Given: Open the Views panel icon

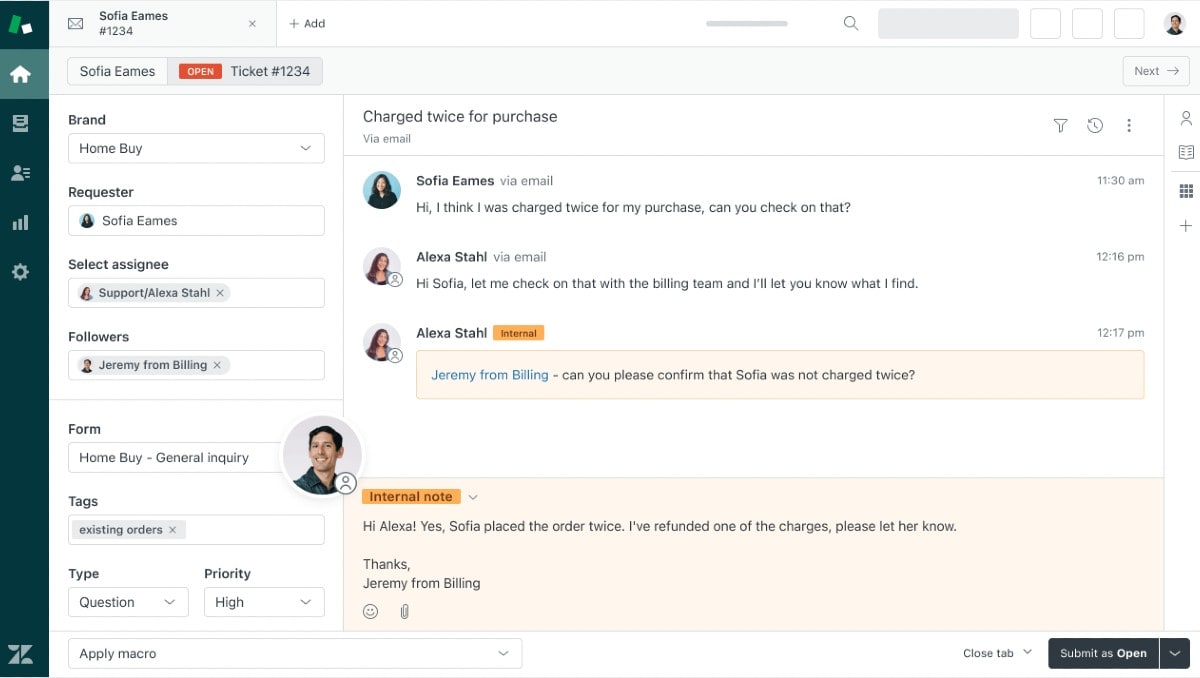Looking at the screenshot, I should (23, 123).
